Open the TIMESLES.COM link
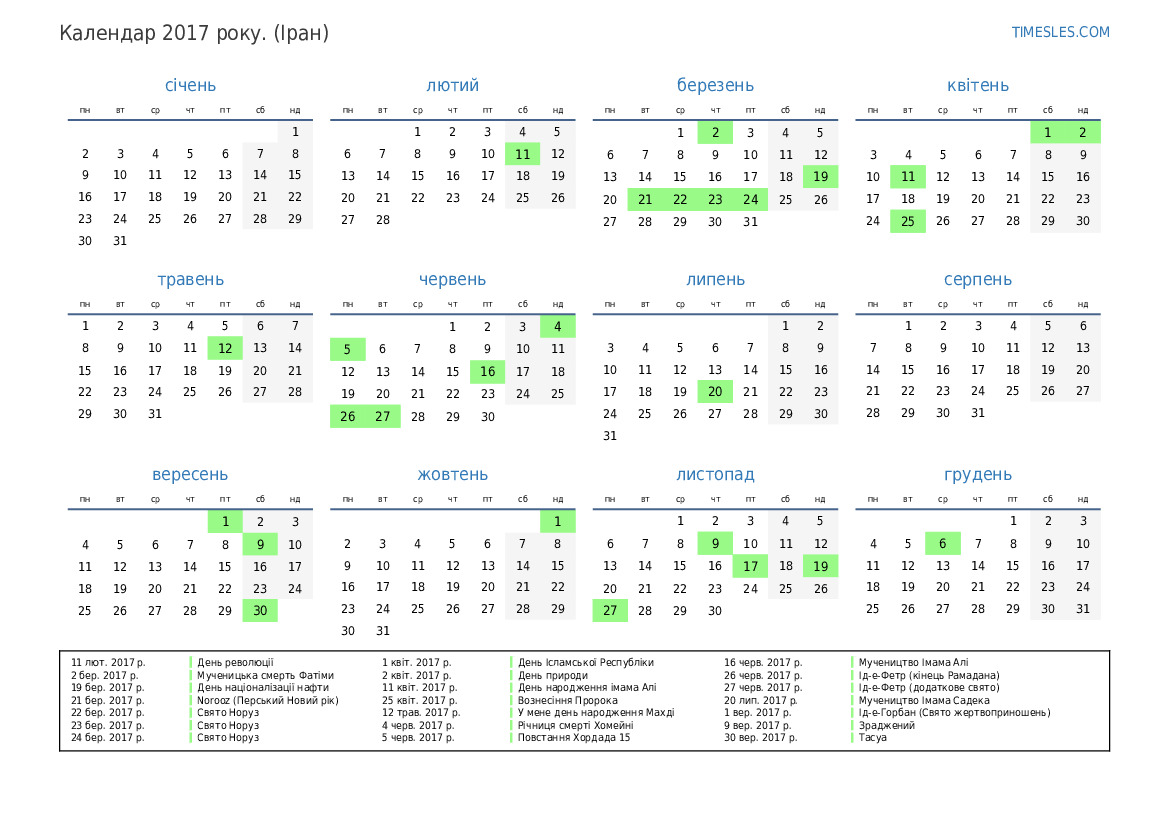The width and height of the screenshot is (1169, 827). pyautogui.click(x=1060, y=32)
